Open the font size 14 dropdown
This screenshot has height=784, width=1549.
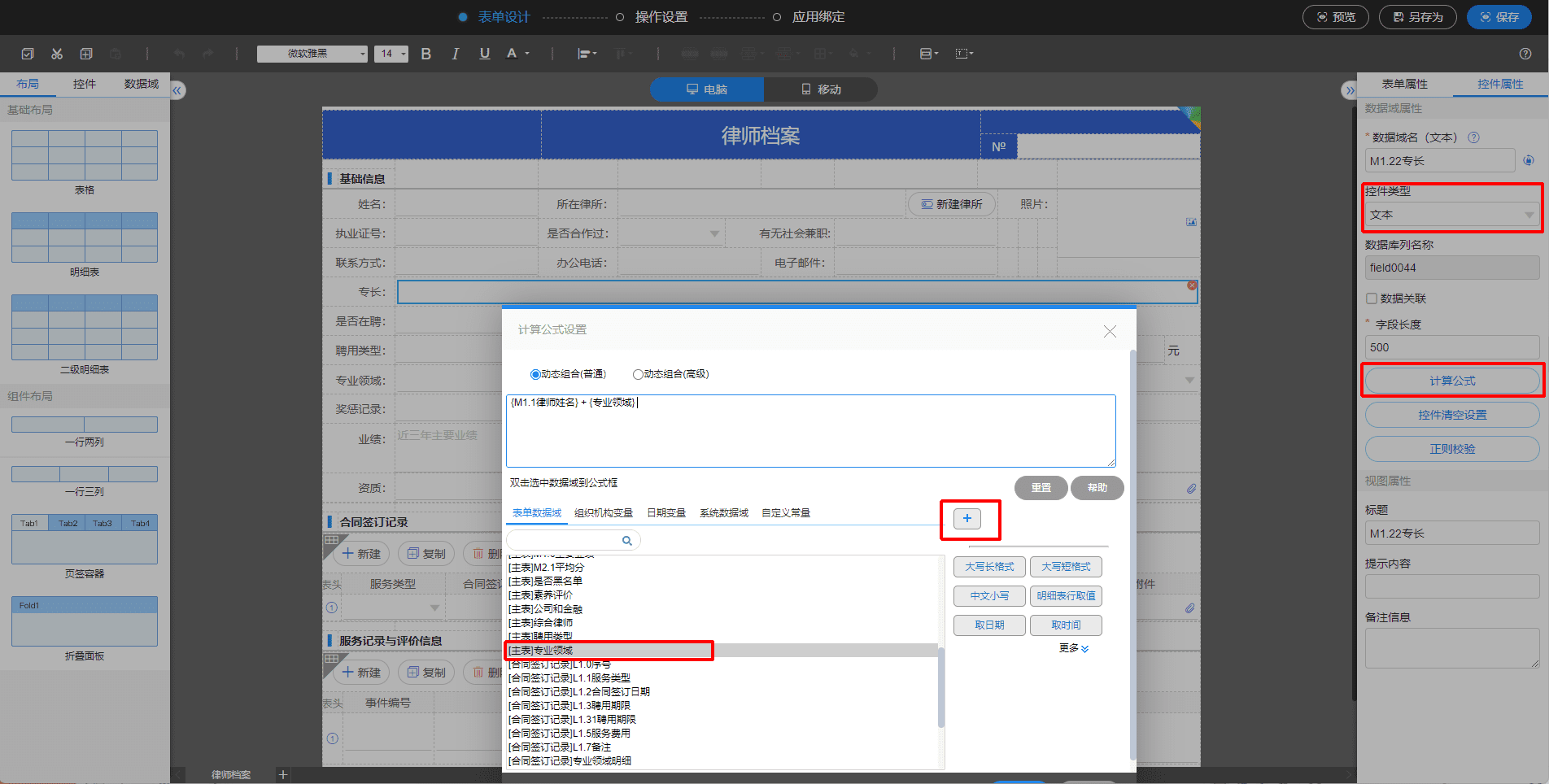pos(391,54)
